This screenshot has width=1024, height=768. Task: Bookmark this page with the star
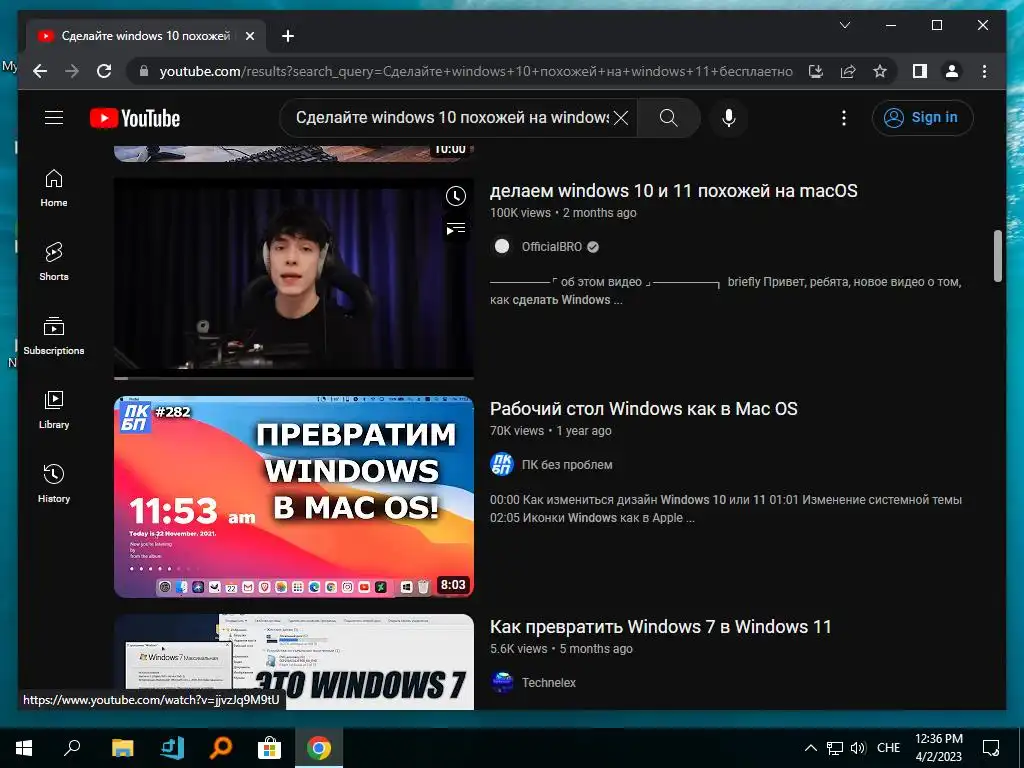880,71
